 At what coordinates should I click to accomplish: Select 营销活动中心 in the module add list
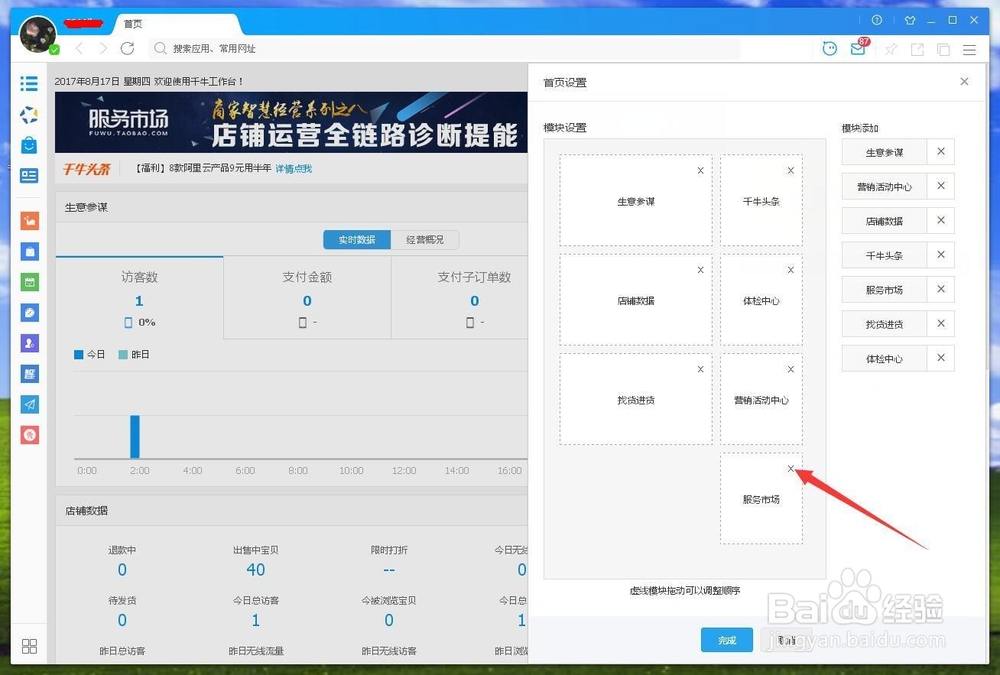click(884, 187)
